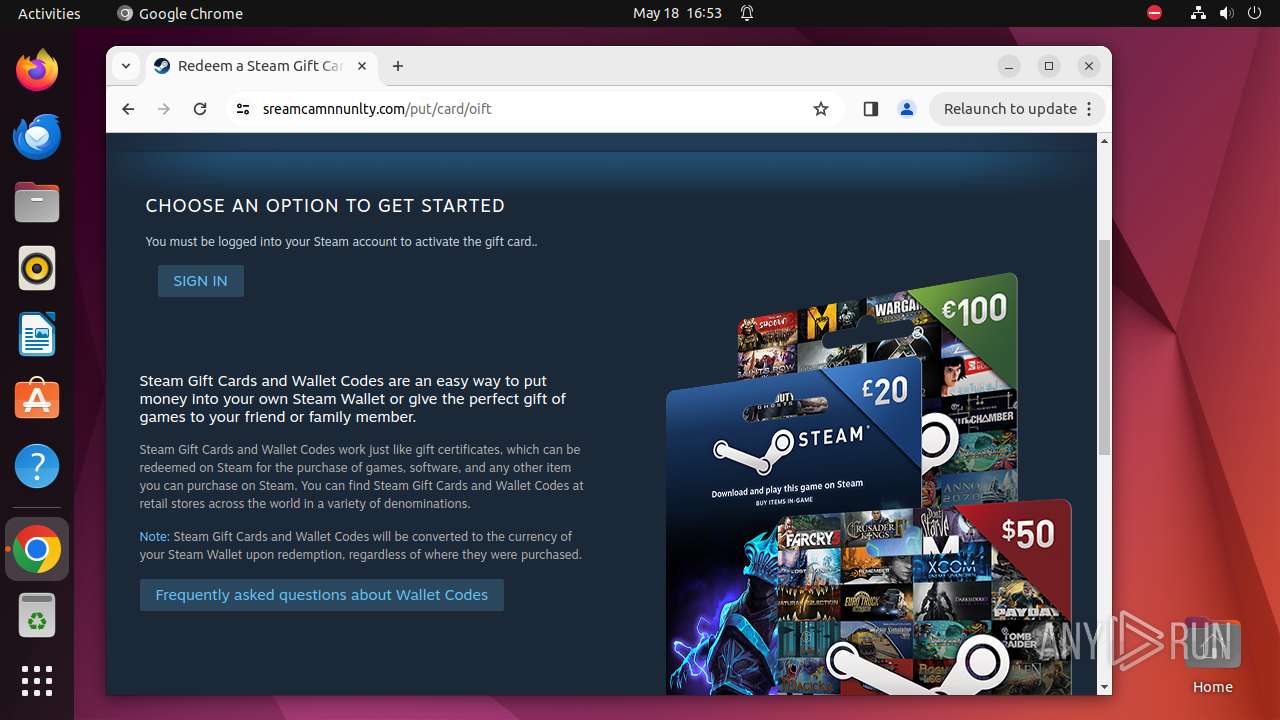Select Google Chrome icon in dock
1280x720 pixels.
(x=37, y=550)
